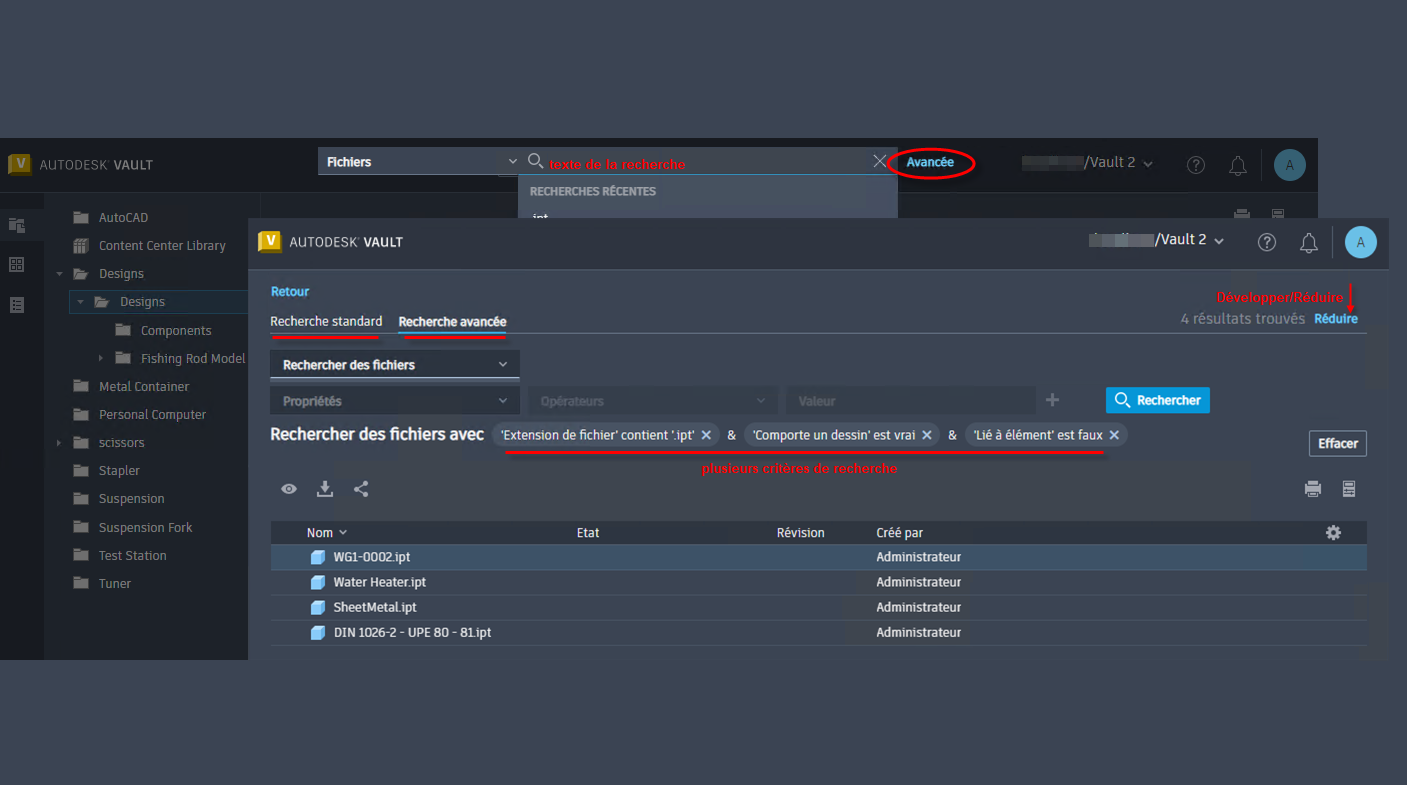Image resolution: width=1407 pixels, height=785 pixels.
Task: Select the Test Station folder
Action: tap(132, 556)
